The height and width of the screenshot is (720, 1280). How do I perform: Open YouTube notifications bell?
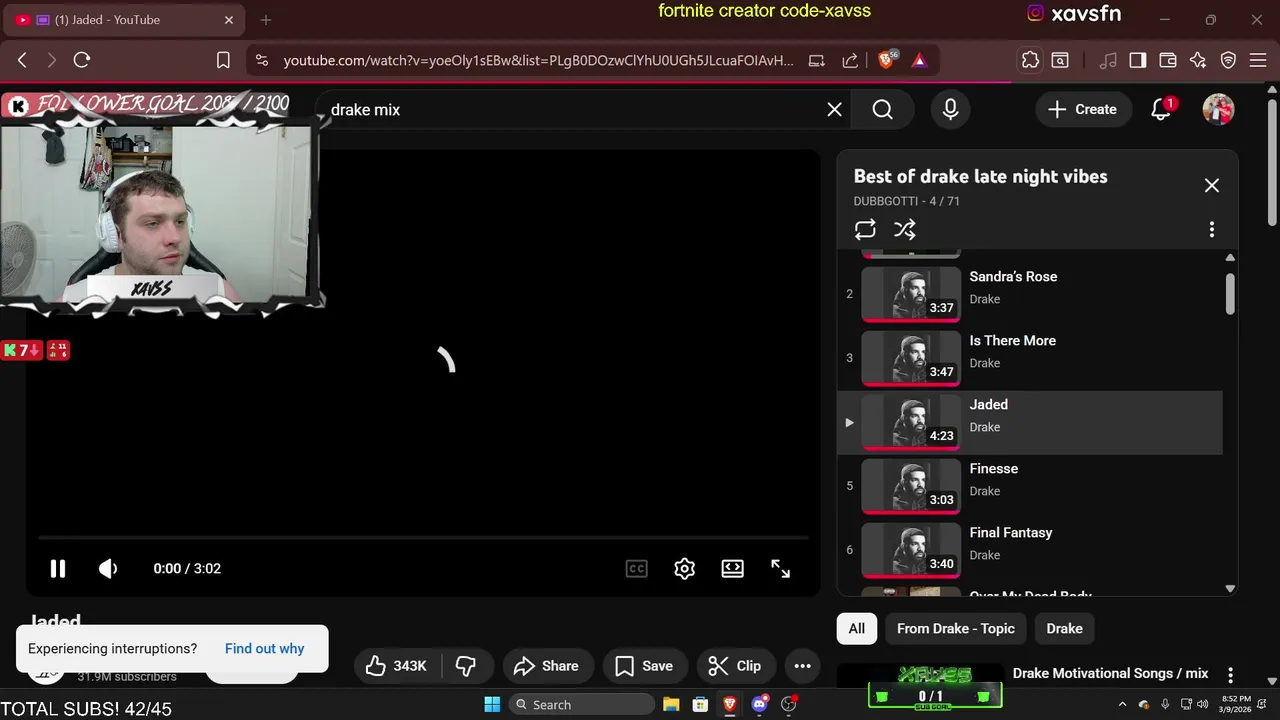[x=1161, y=110]
